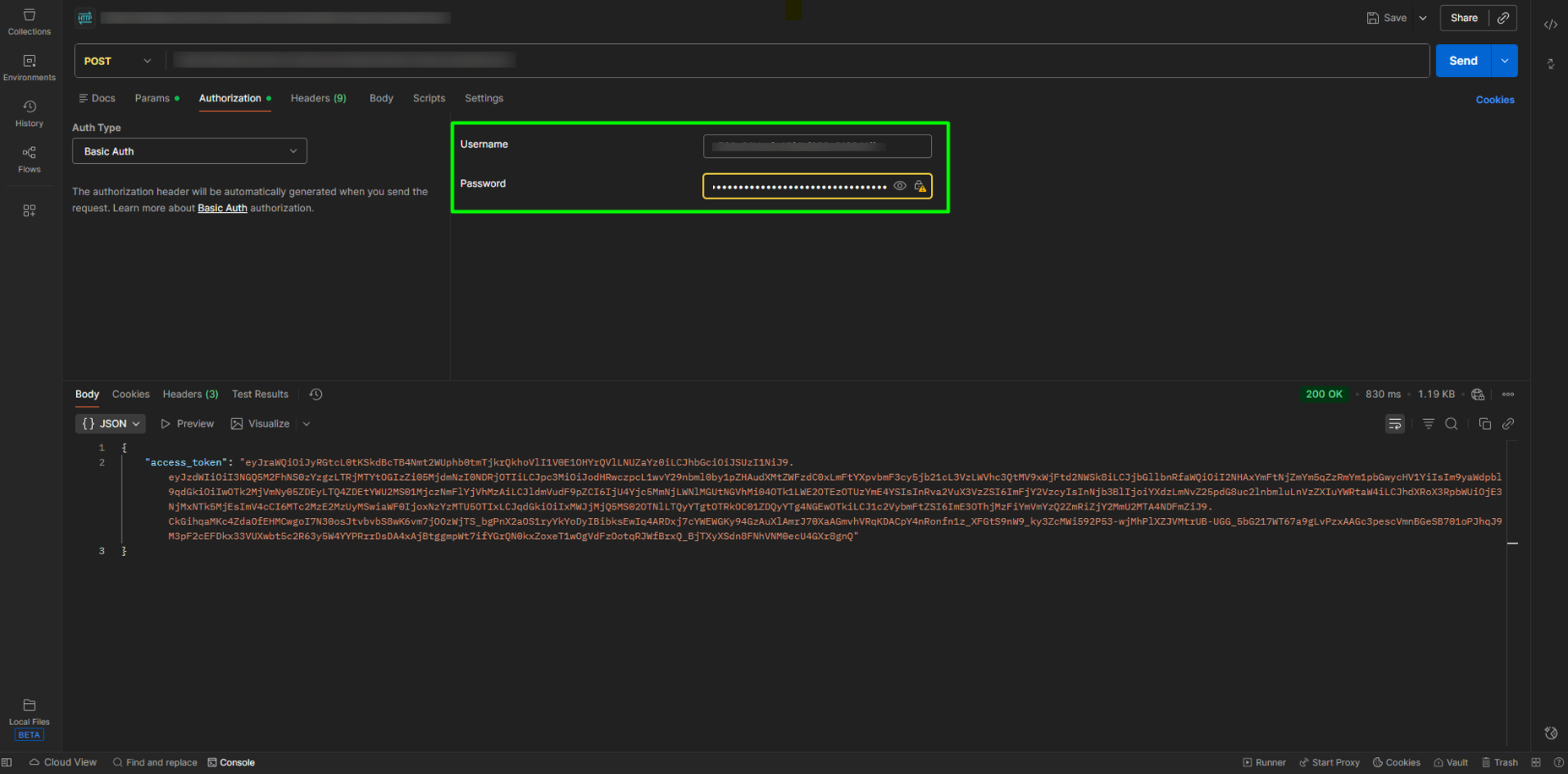Copy the response body using copy icon

pos(1484,424)
